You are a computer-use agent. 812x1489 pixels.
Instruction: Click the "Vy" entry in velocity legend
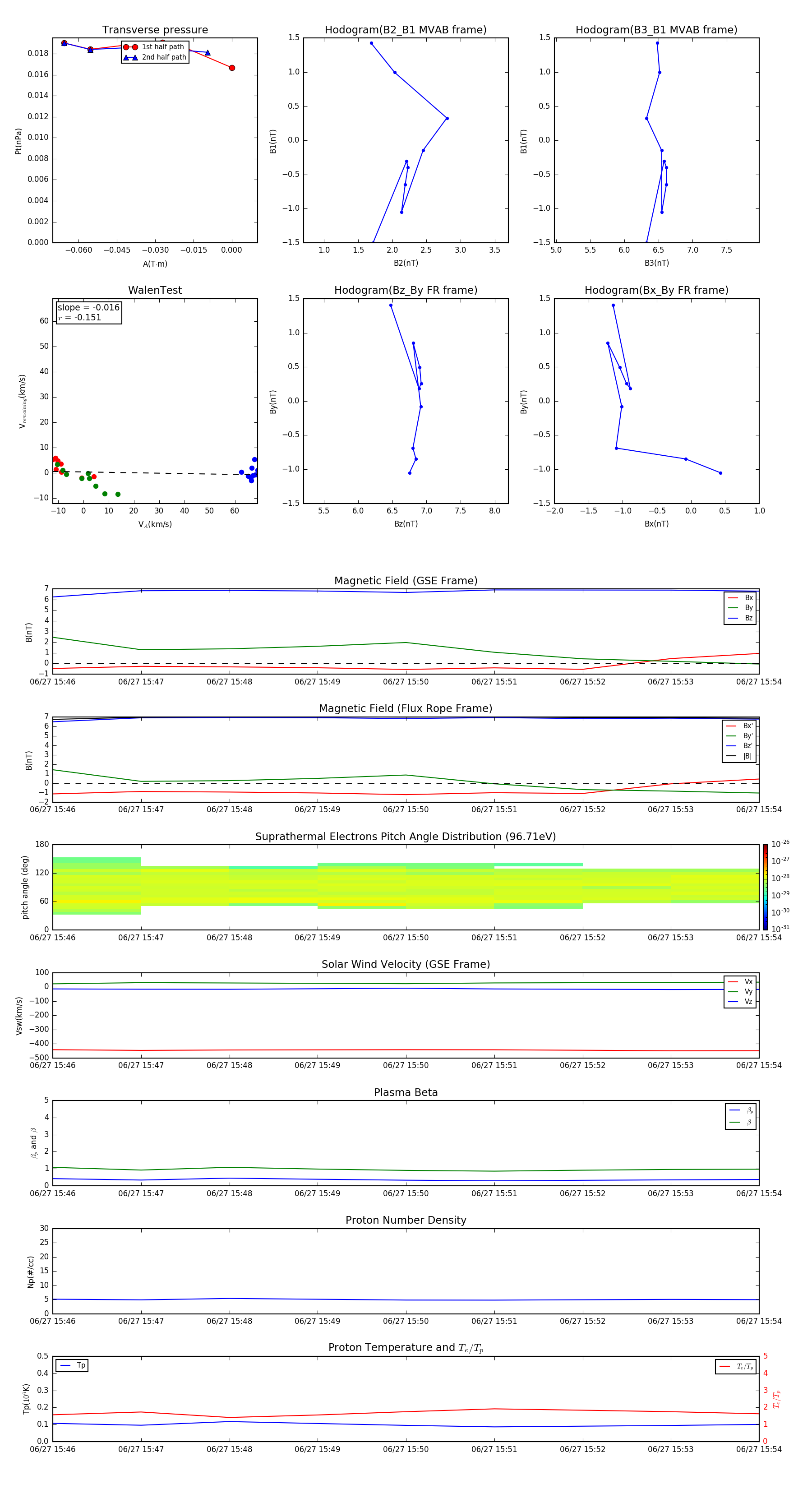coord(740,991)
